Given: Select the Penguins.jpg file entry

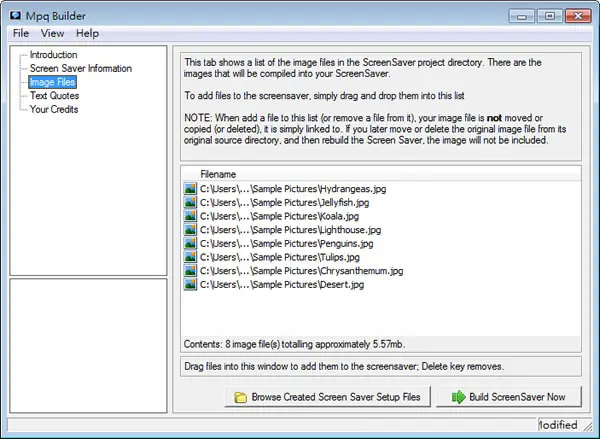Looking at the screenshot, I should 286,243.
